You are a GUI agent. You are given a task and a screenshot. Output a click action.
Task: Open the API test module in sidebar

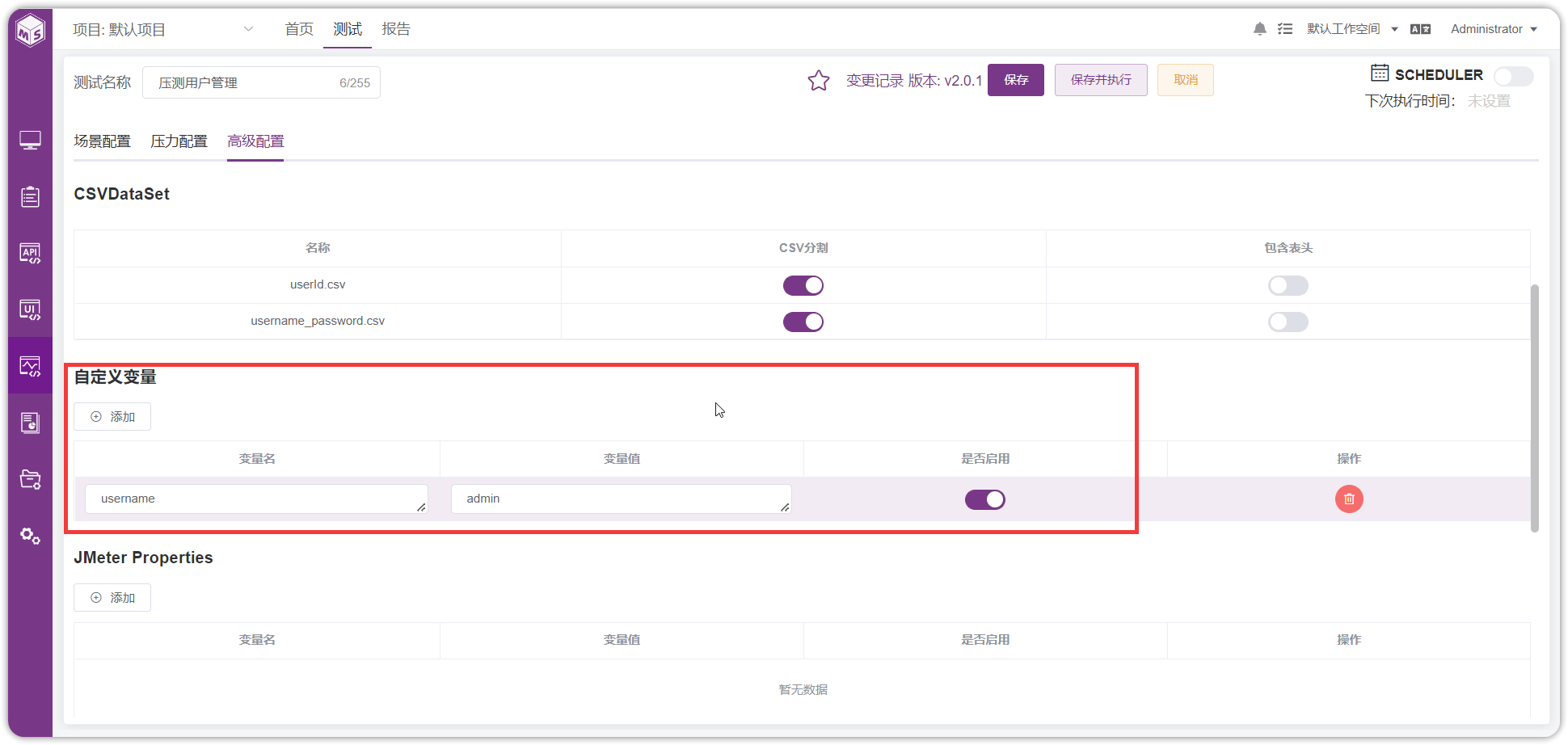30,254
